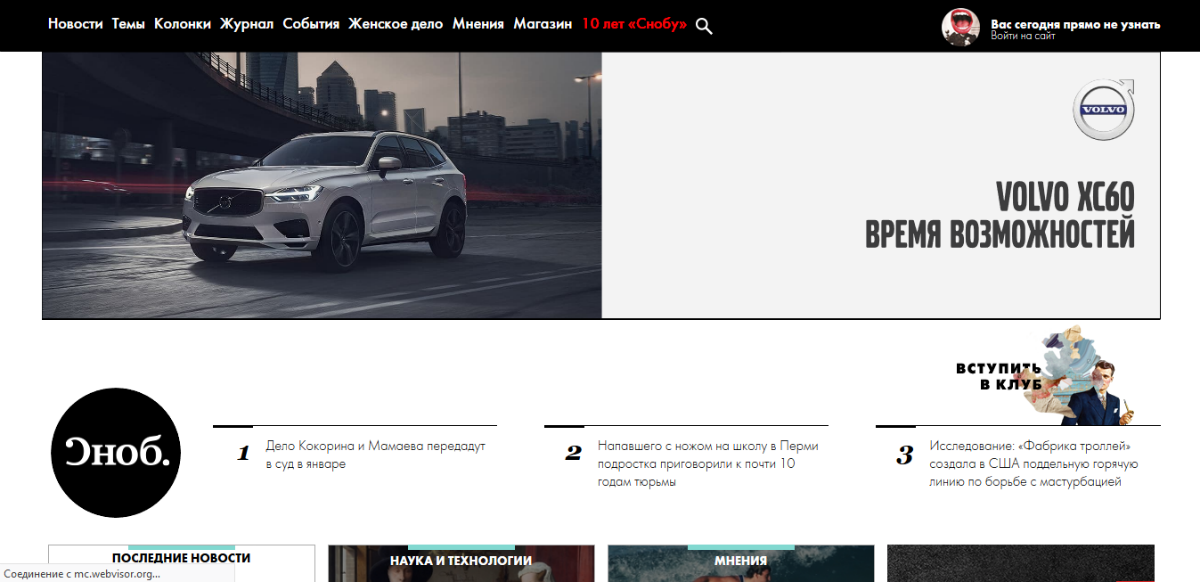Open Журнал in the top navigation

click(246, 24)
